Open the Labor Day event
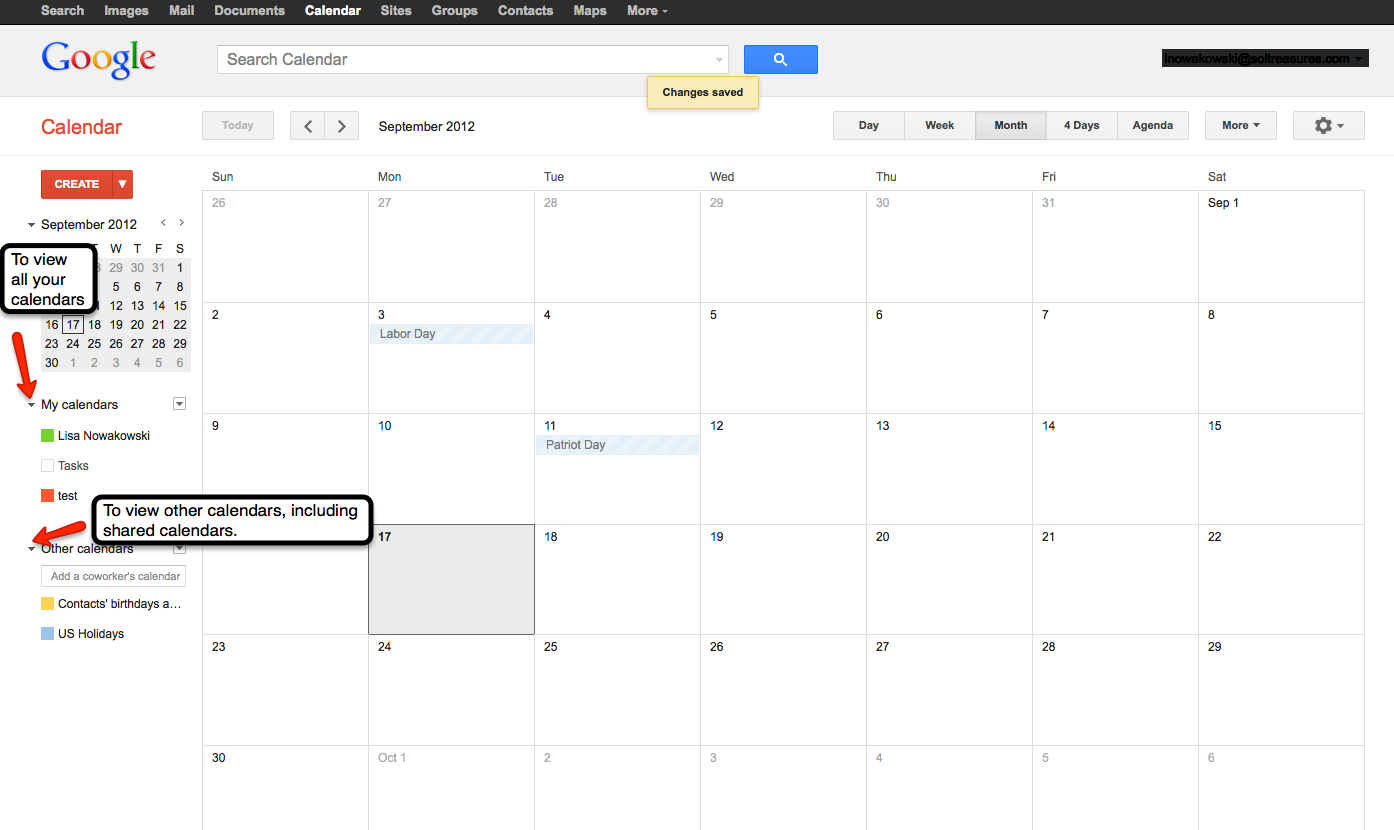The image size is (1394, 830). coord(451,334)
